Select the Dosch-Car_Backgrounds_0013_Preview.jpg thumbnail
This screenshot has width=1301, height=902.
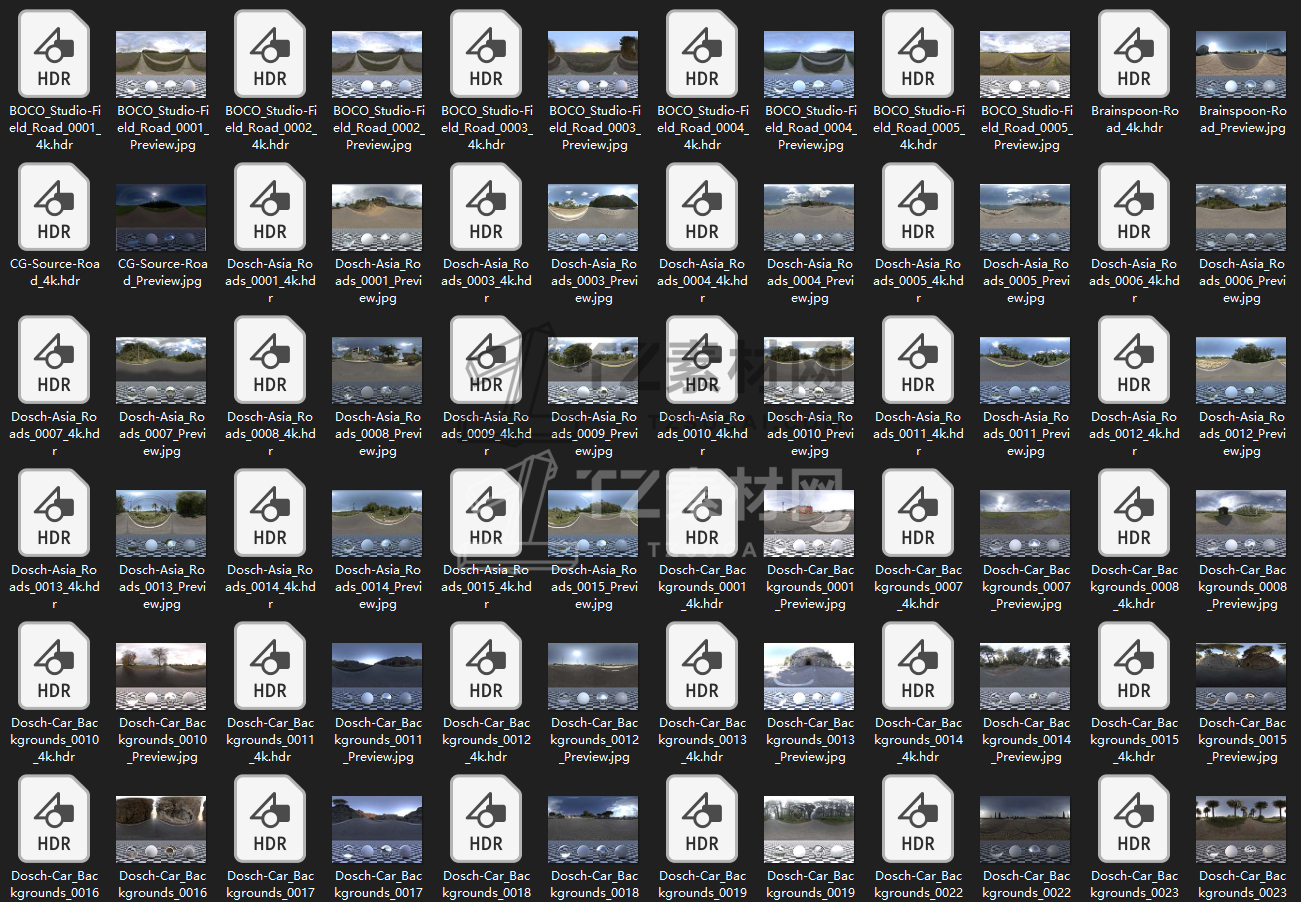click(x=810, y=676)
